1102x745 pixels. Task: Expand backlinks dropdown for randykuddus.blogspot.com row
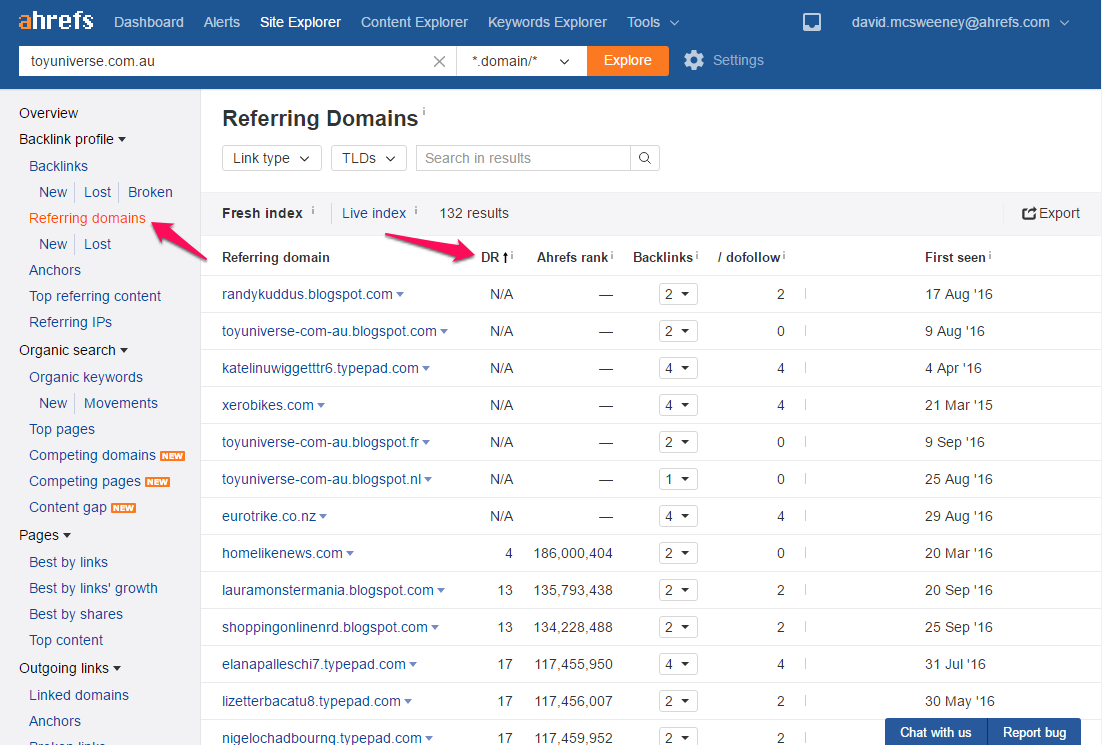point(678,294)
